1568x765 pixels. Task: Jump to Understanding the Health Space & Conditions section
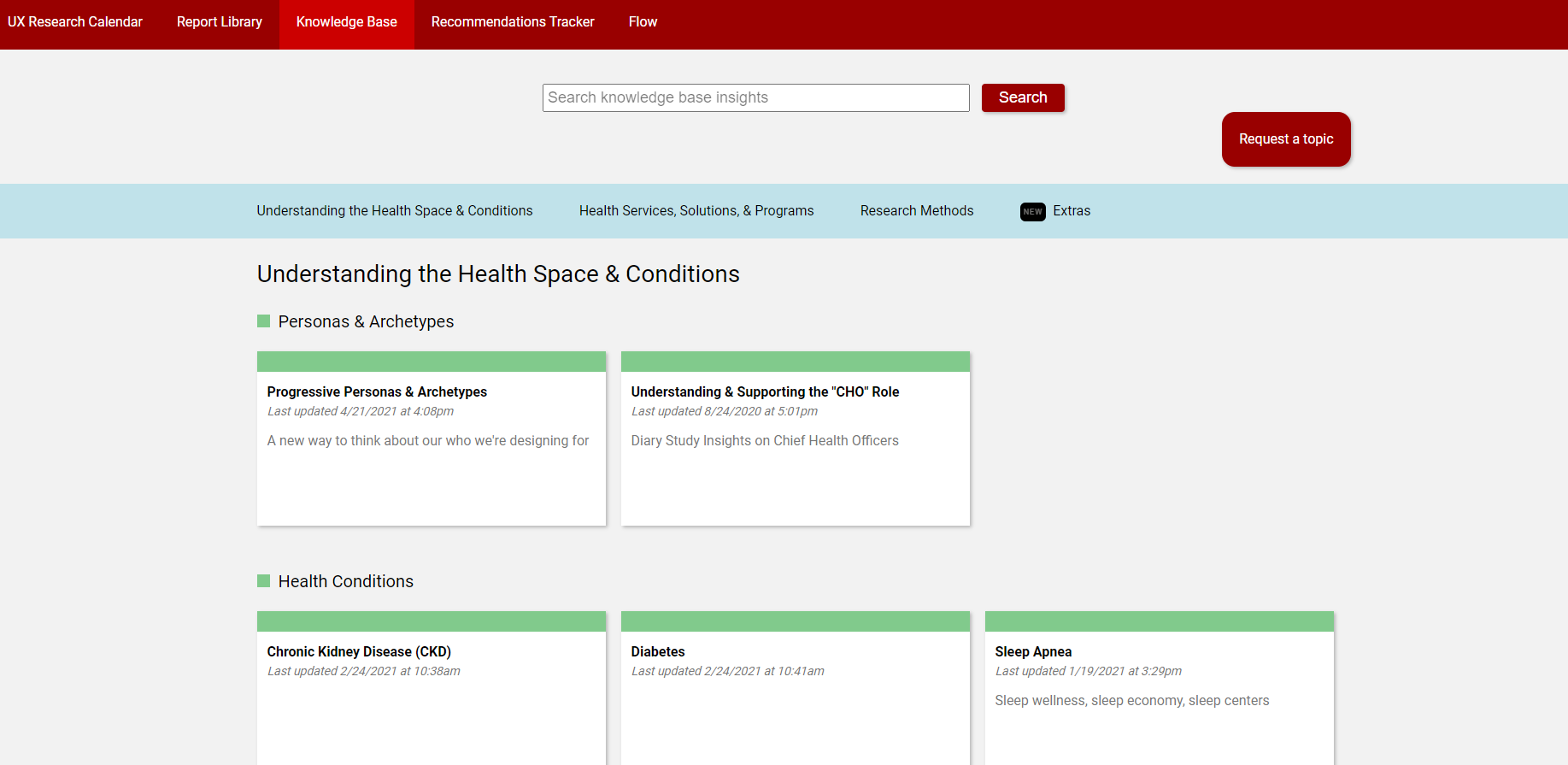pyautogui.click(x=395, y=211)
